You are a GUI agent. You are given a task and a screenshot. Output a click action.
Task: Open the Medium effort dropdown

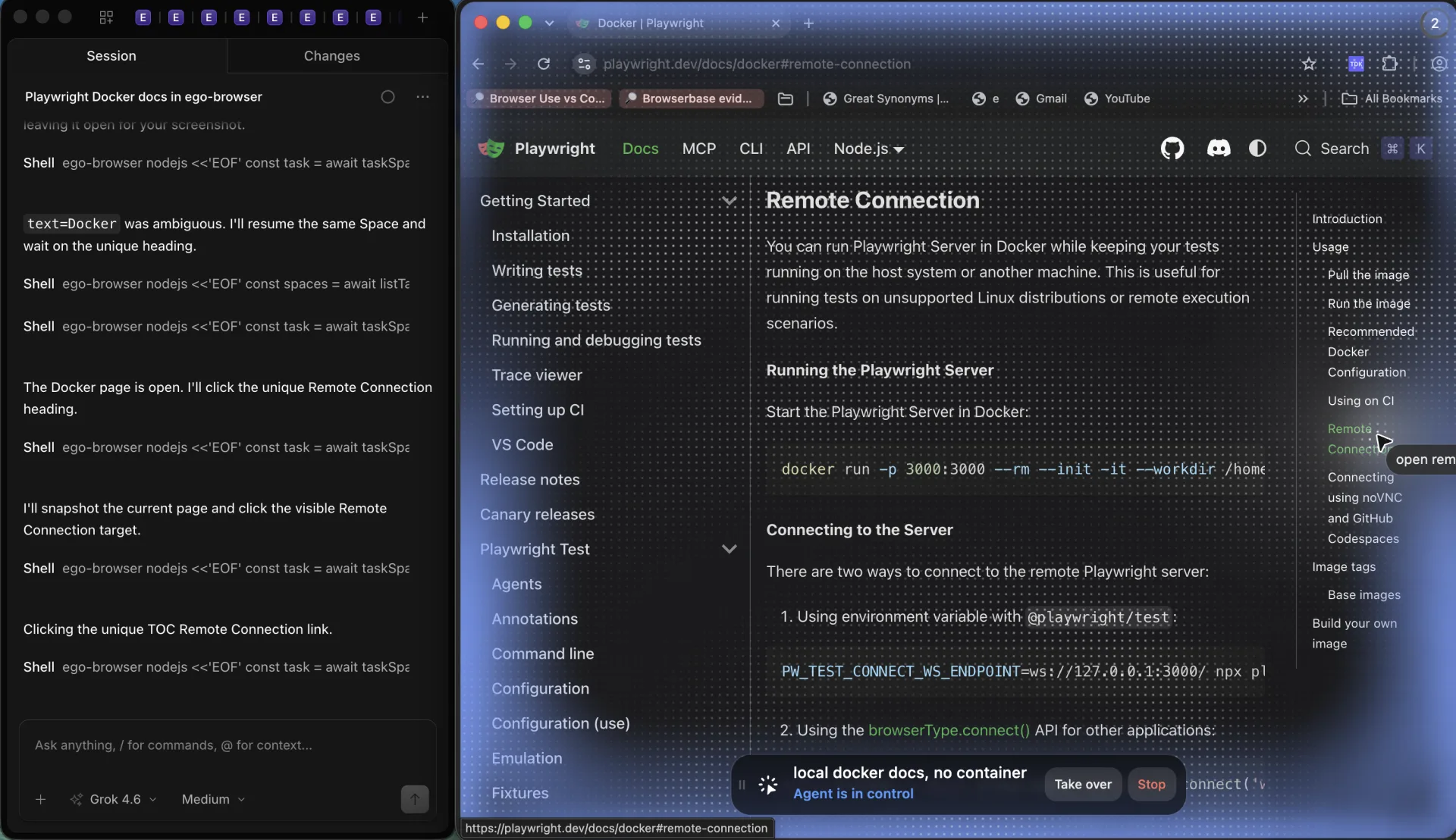click(x=213, y=799)
